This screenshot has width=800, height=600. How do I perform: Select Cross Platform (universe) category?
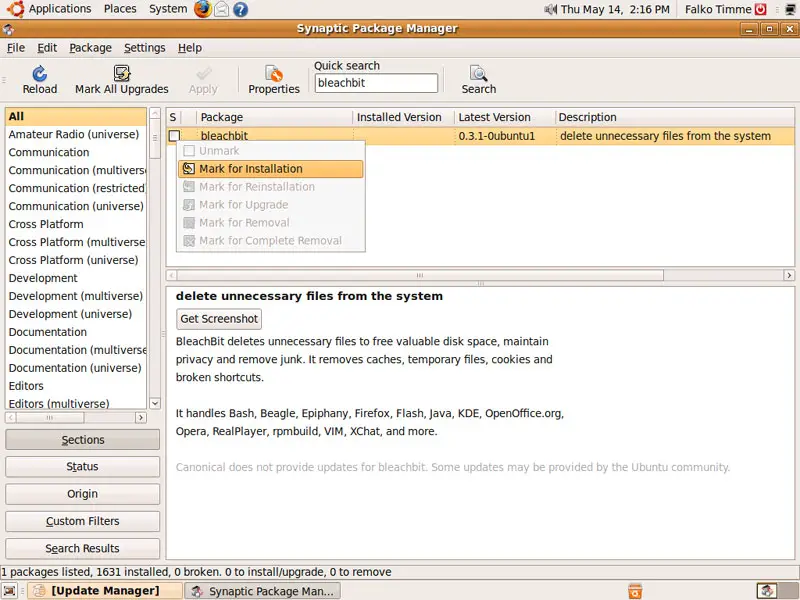coord(76,260)
